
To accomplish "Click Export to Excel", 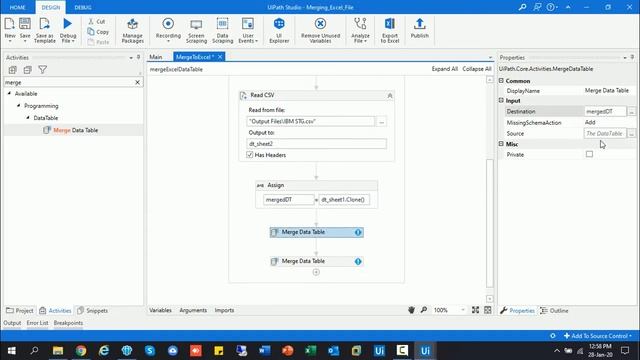I will click(x=390, y=30).
